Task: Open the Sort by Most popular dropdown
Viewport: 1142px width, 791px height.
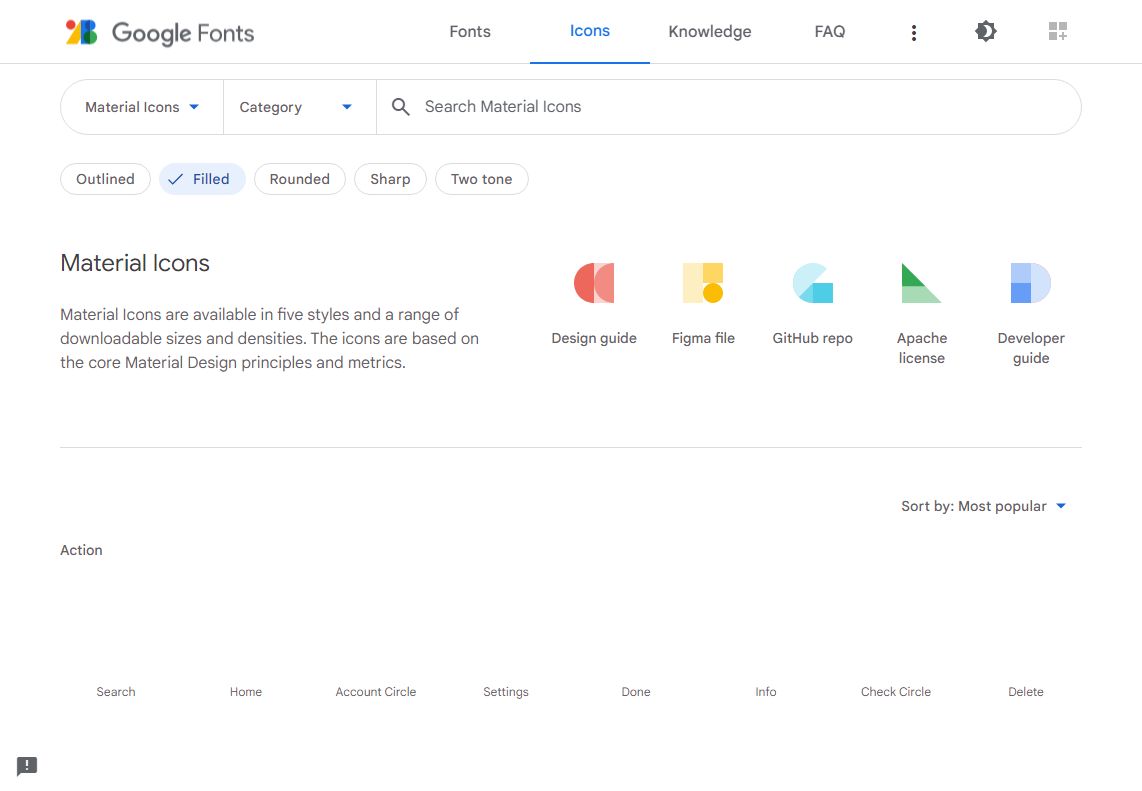Action: click(984, 506)
